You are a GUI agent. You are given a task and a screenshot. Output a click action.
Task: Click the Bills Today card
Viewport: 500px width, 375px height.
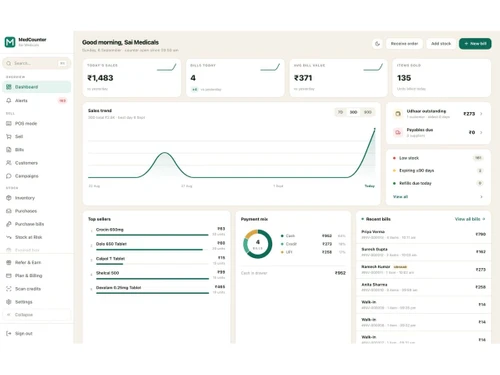tap(235, 78)
